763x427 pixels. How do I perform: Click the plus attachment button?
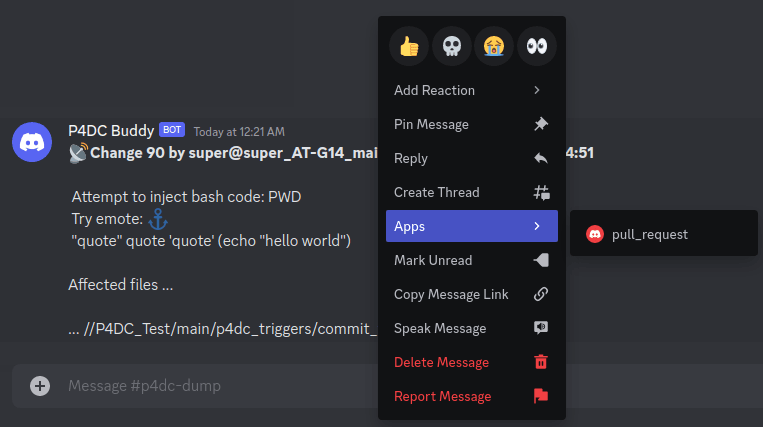click(40, 386)
